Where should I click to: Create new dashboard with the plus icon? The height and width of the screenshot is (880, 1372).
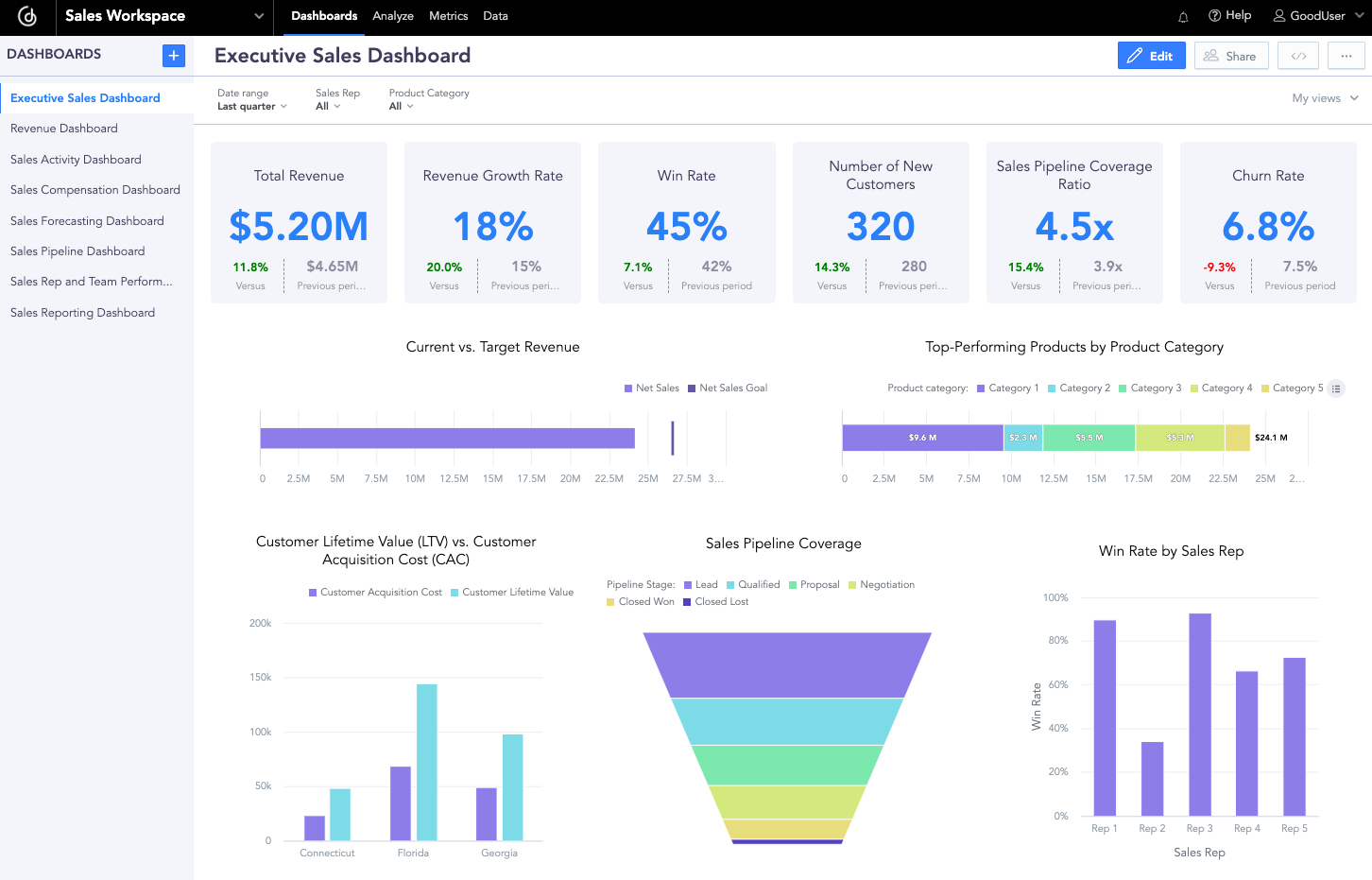(173, 56)
